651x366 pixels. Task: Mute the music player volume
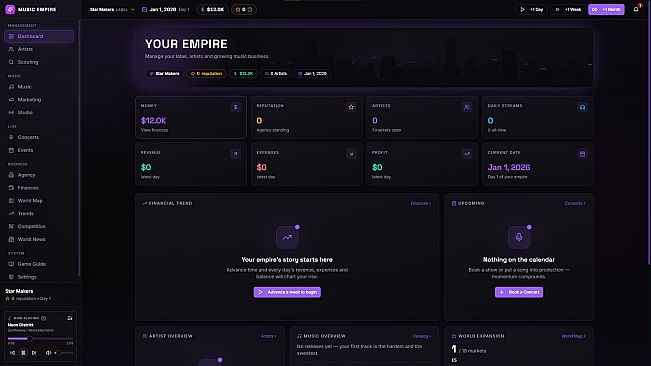(x=48, y=353)
